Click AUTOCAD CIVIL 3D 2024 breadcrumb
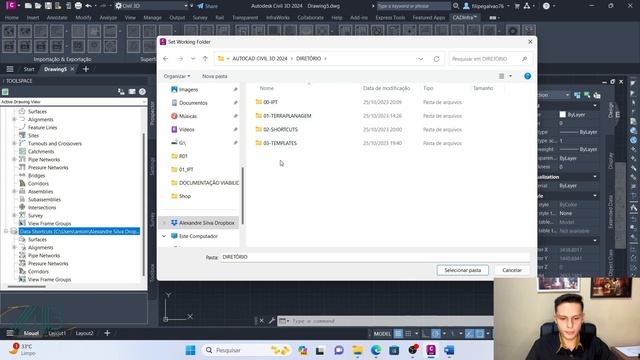Image resolution: width=640 pixels, height=360 pixels. pyautogui.click(x=260, y=59)
